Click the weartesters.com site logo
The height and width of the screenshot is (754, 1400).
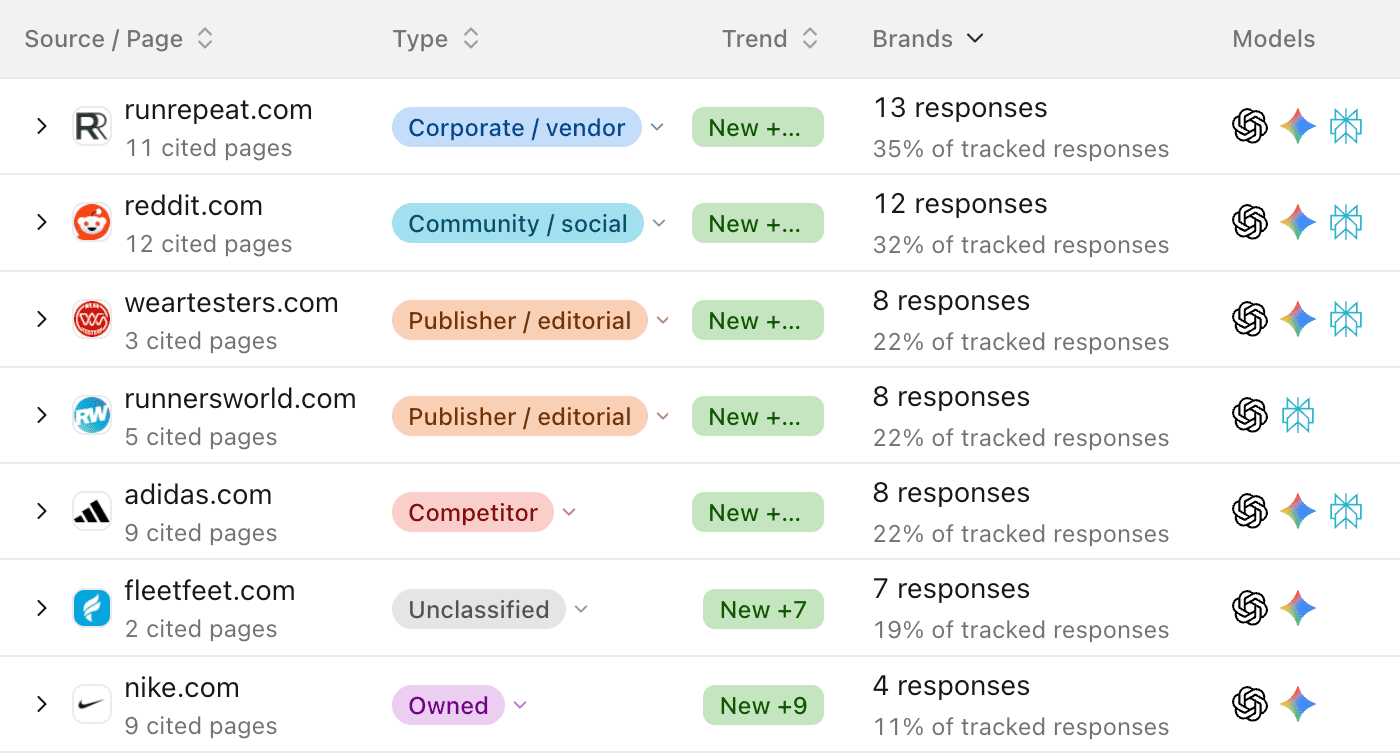[92, 319]
